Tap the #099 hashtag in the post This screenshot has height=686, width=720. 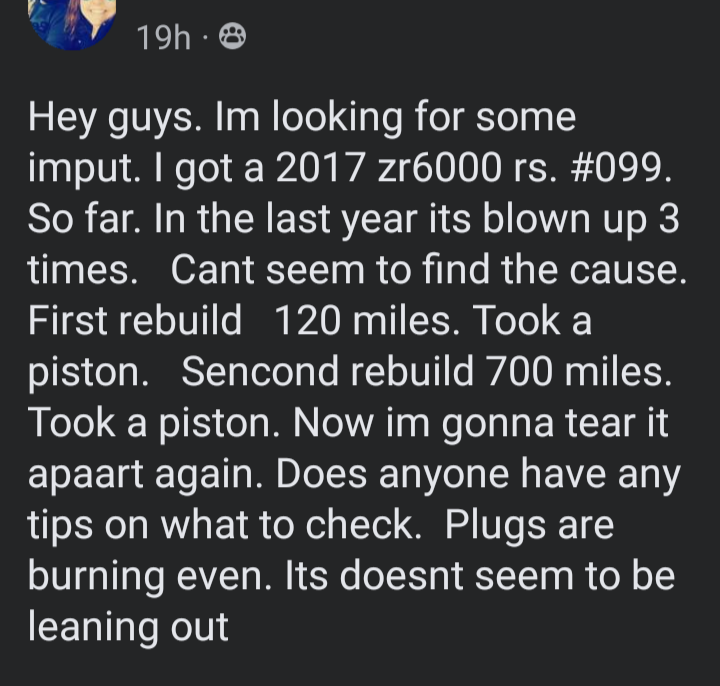click(x=619, y=167)
